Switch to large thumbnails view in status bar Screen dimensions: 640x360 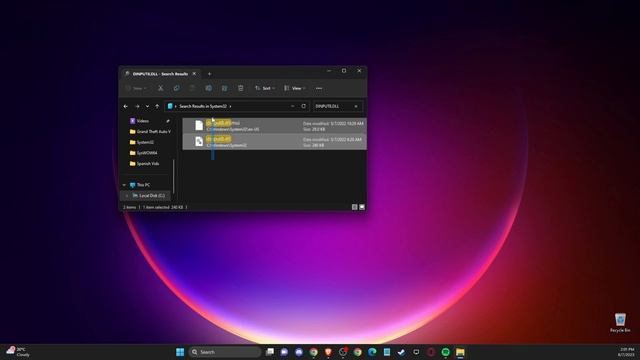click(362, 207)
